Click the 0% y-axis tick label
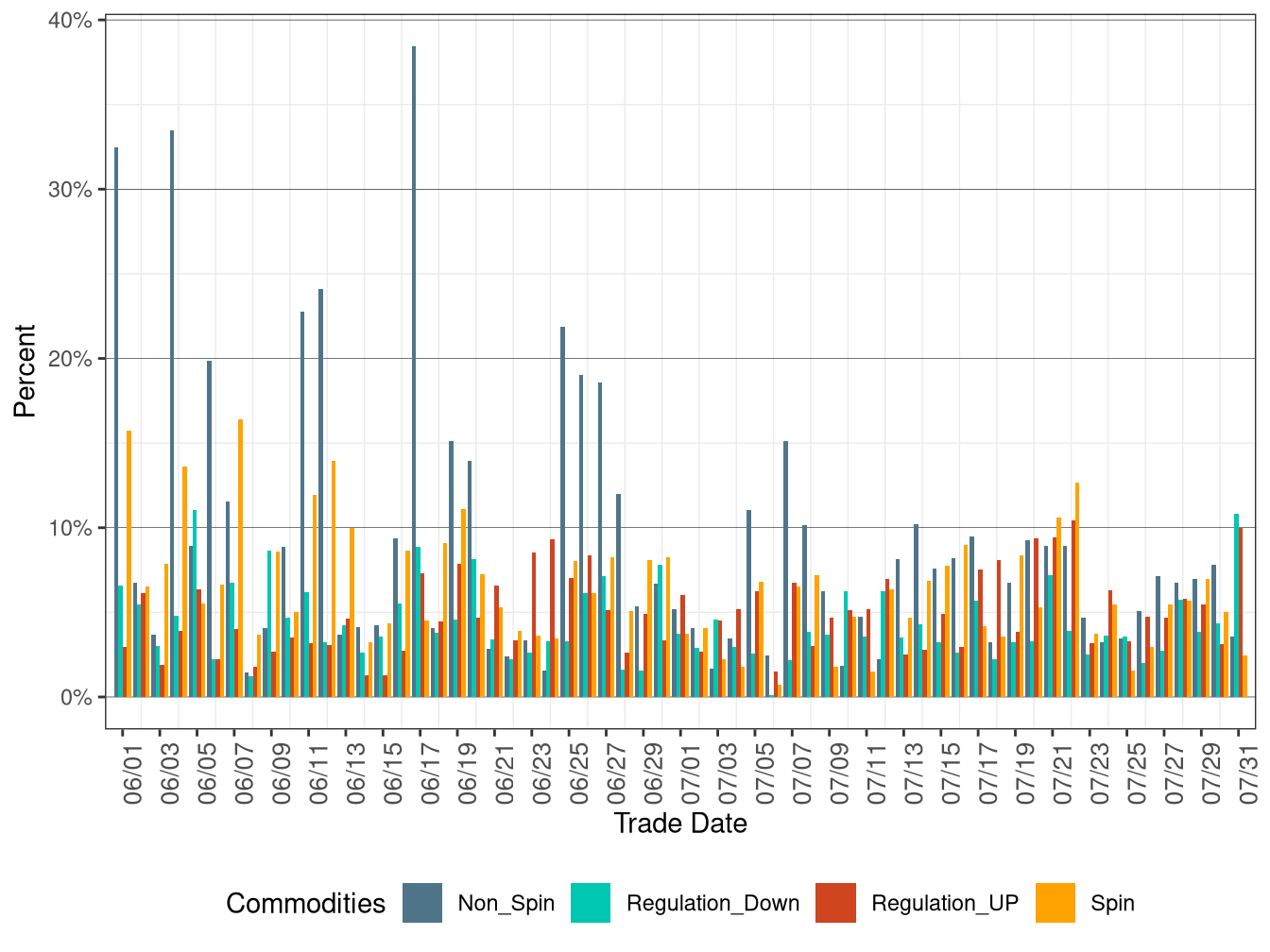The width and height of the screenshot is (1270, 952). pyautogui.click(x=76, y=697)
